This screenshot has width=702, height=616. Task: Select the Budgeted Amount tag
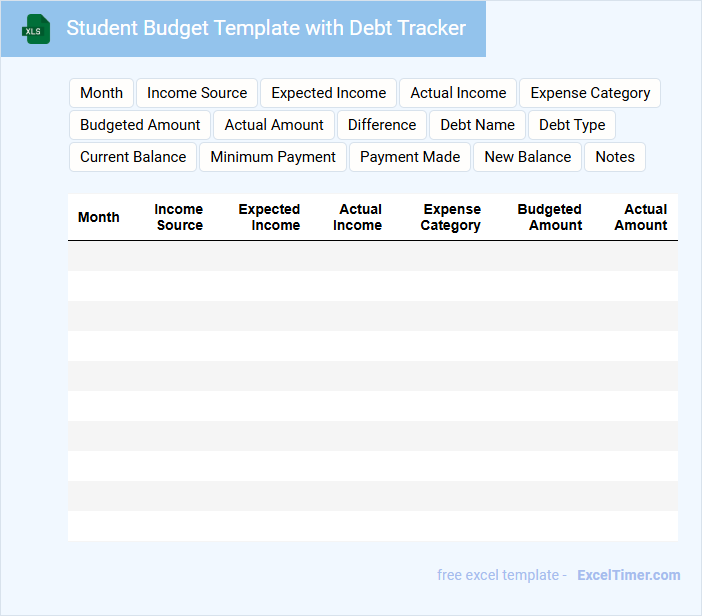point(140,125)
